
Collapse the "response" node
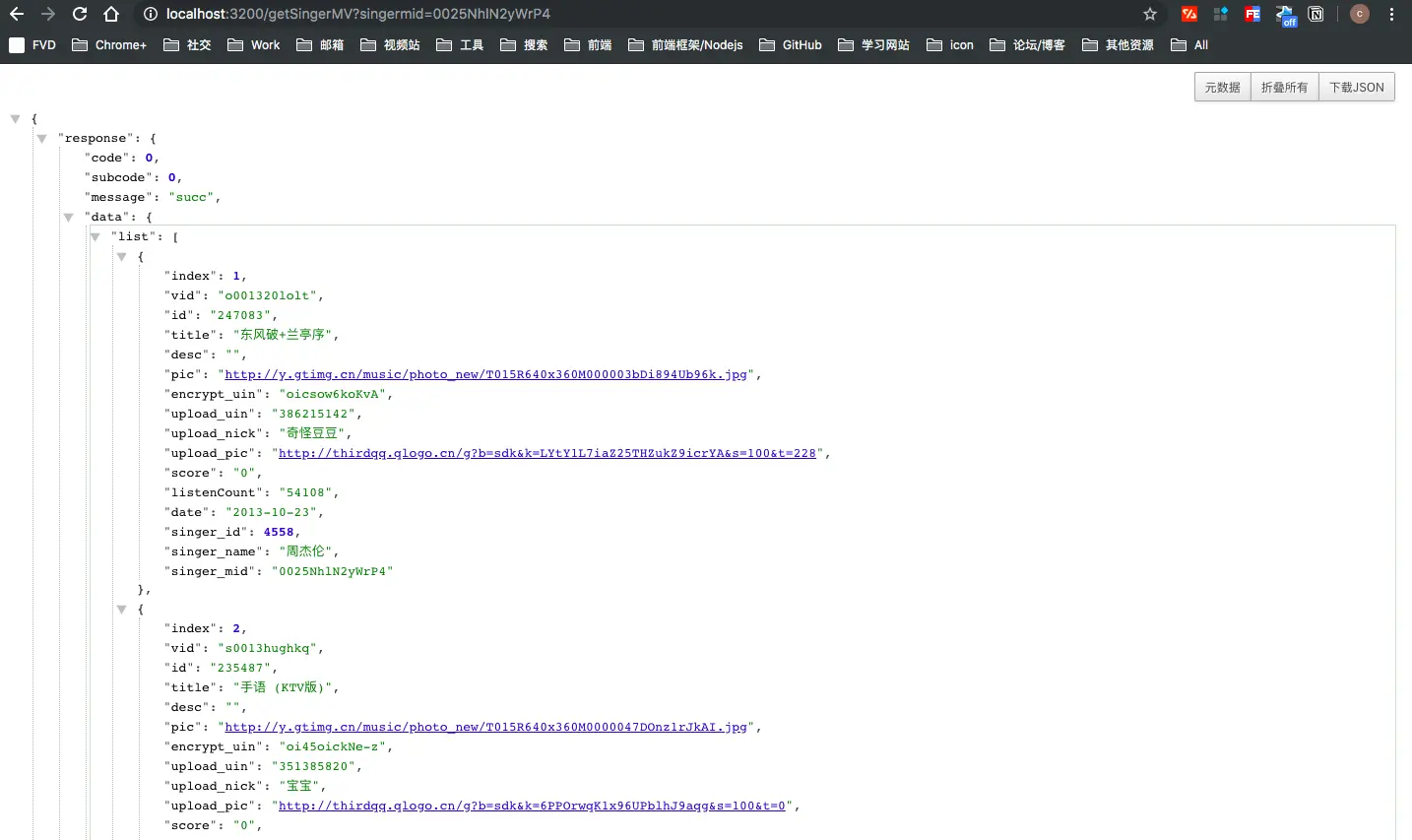click(x=41, y=138)
